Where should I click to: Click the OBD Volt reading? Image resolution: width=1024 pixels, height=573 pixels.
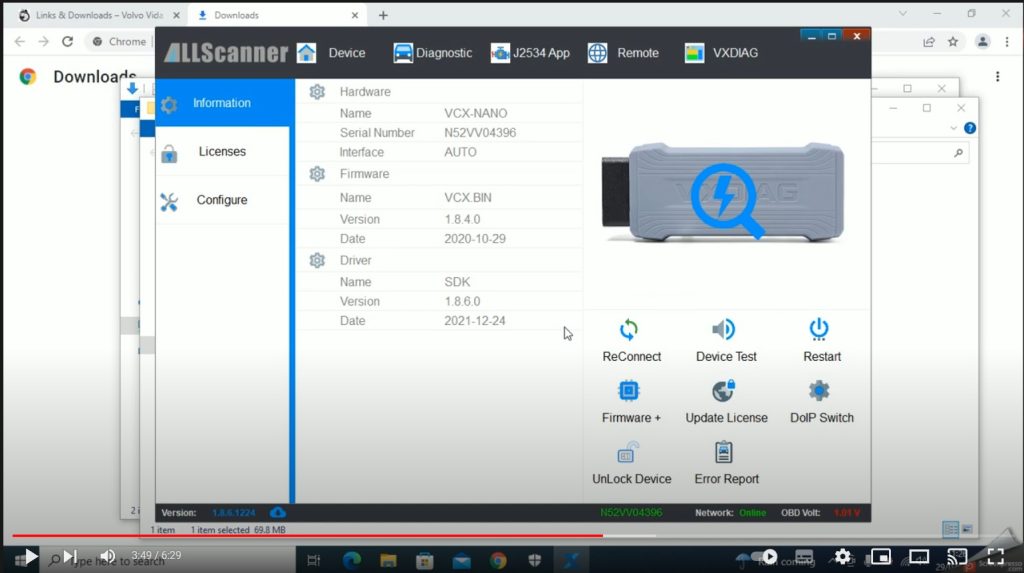(847, 513)
